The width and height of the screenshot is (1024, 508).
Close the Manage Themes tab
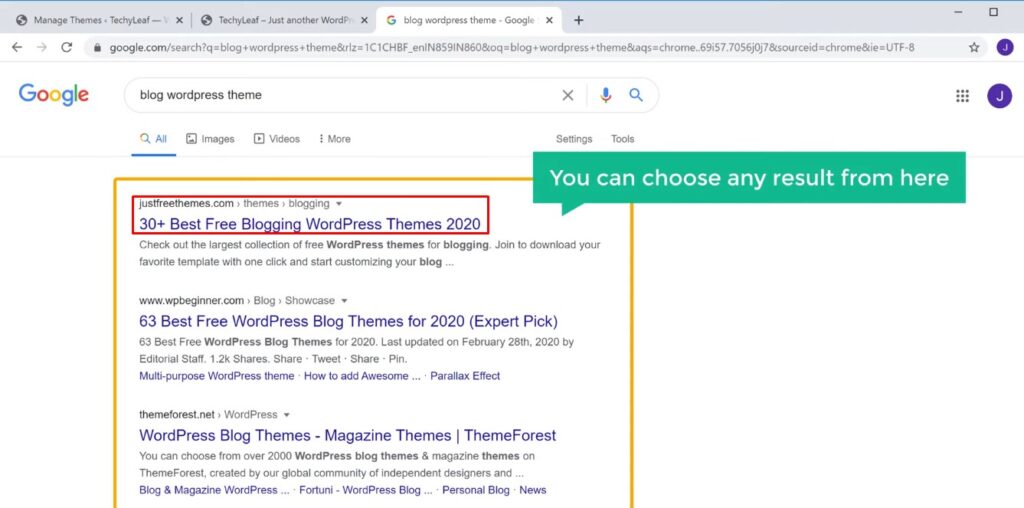click(x=180, y=20)
